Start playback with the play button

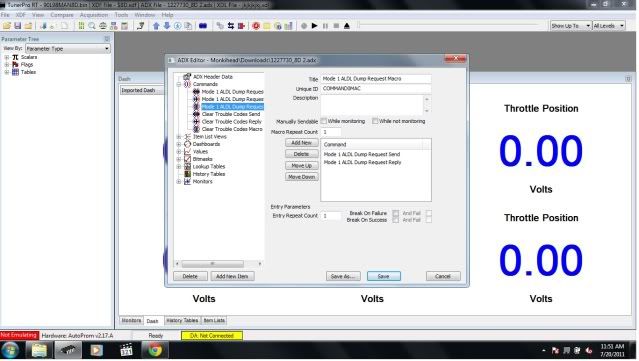[315, 26]
